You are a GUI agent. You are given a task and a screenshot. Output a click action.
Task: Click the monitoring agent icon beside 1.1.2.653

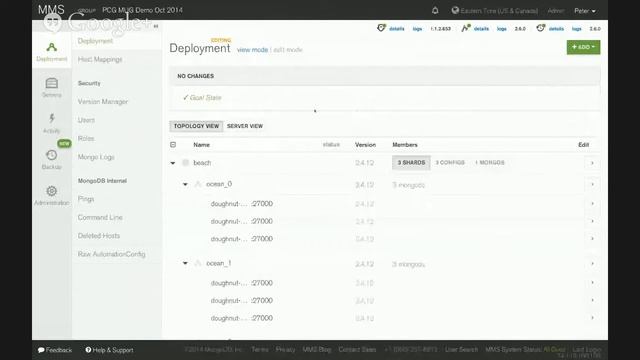pos(381,28)
